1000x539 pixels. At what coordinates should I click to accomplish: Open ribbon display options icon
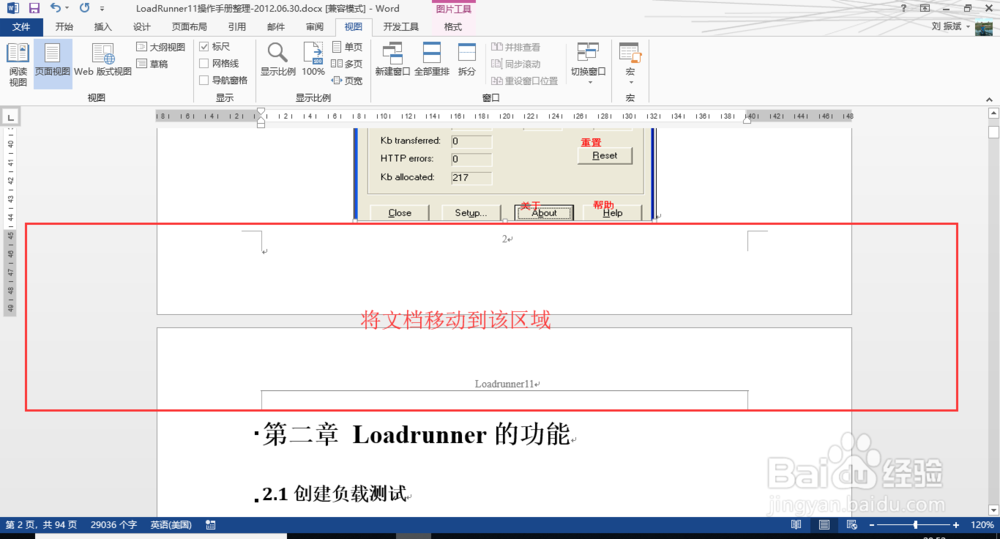pyautogui.click(x=925, y=8)
